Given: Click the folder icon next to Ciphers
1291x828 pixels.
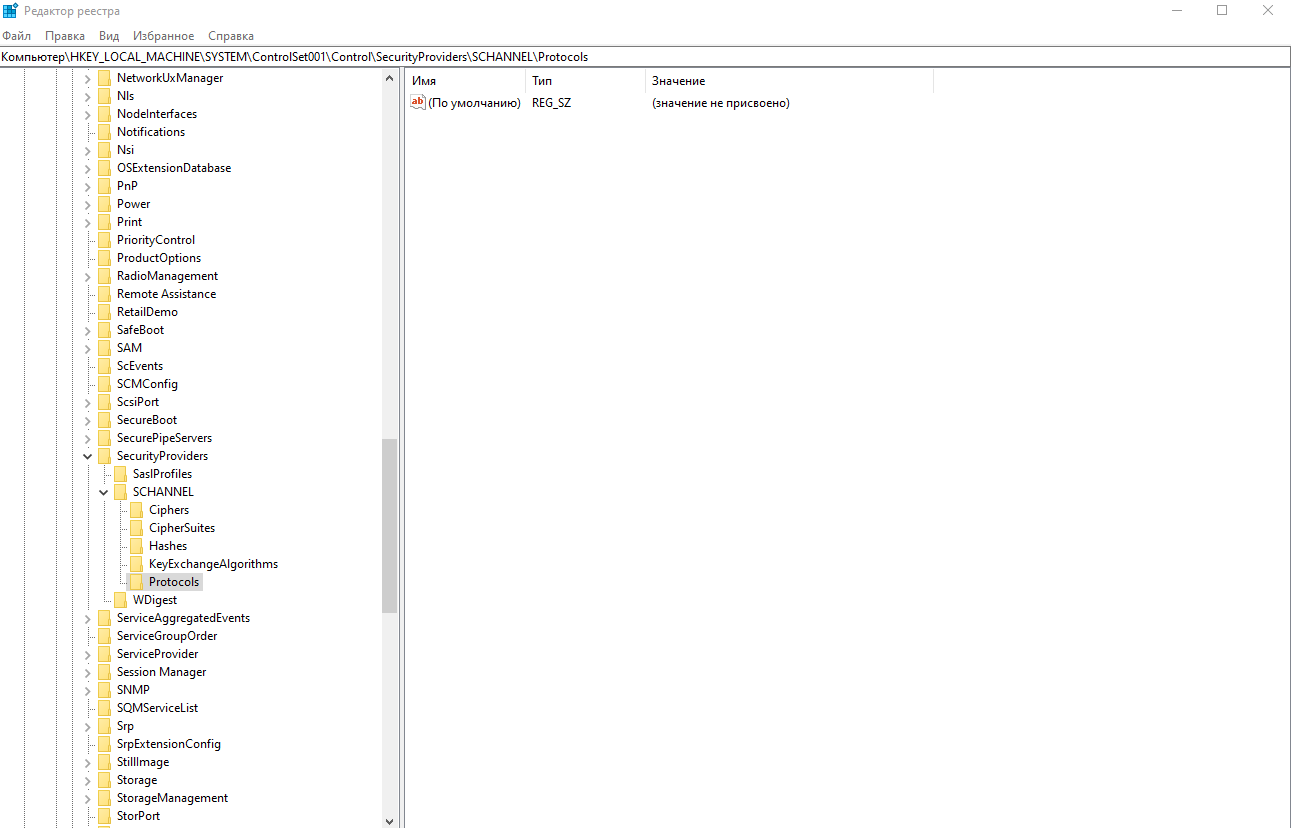Looking at the screenshot, I should pyautogui.click(x=137, y=510).
